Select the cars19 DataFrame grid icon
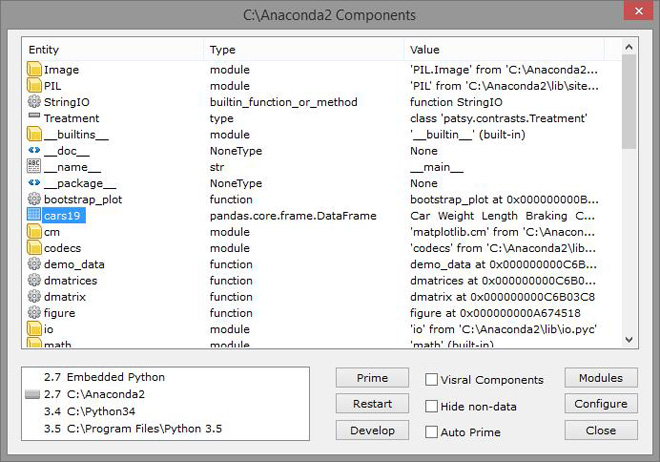Screen dimensions: 660x462 click(x=34, y=215)
